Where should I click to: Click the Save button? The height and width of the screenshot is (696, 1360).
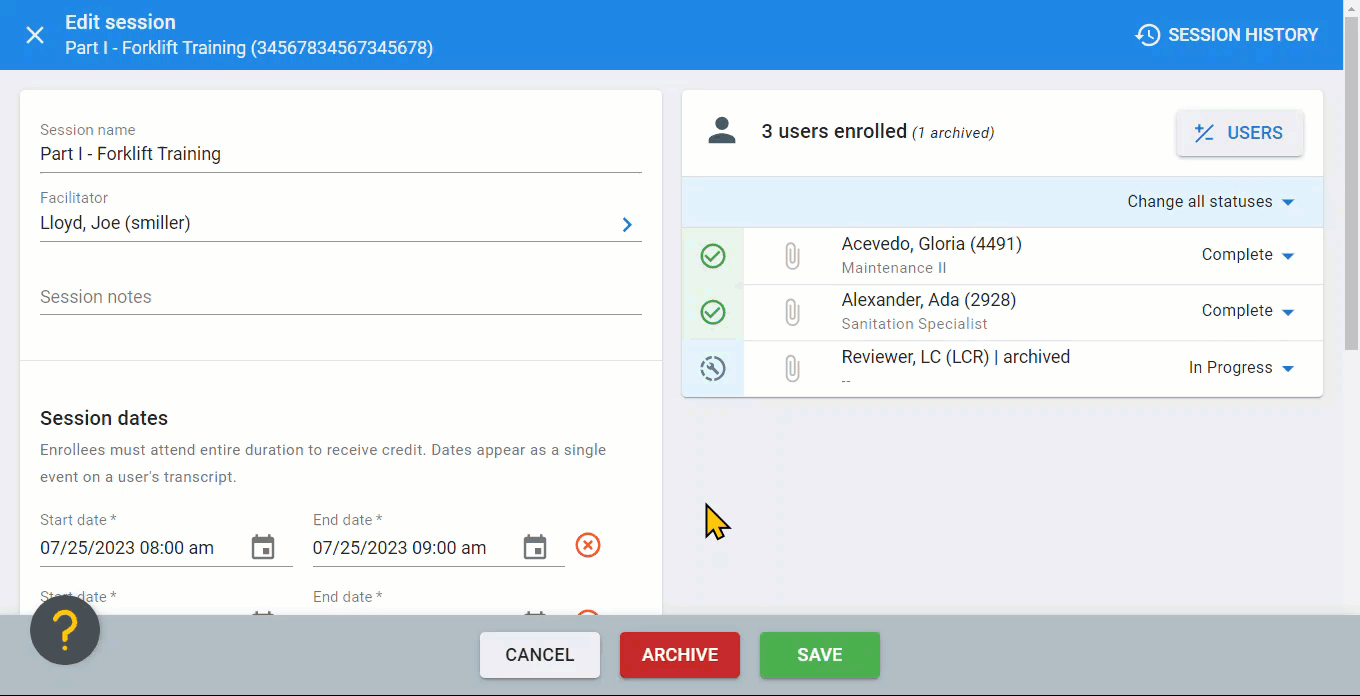click(819, 655)
